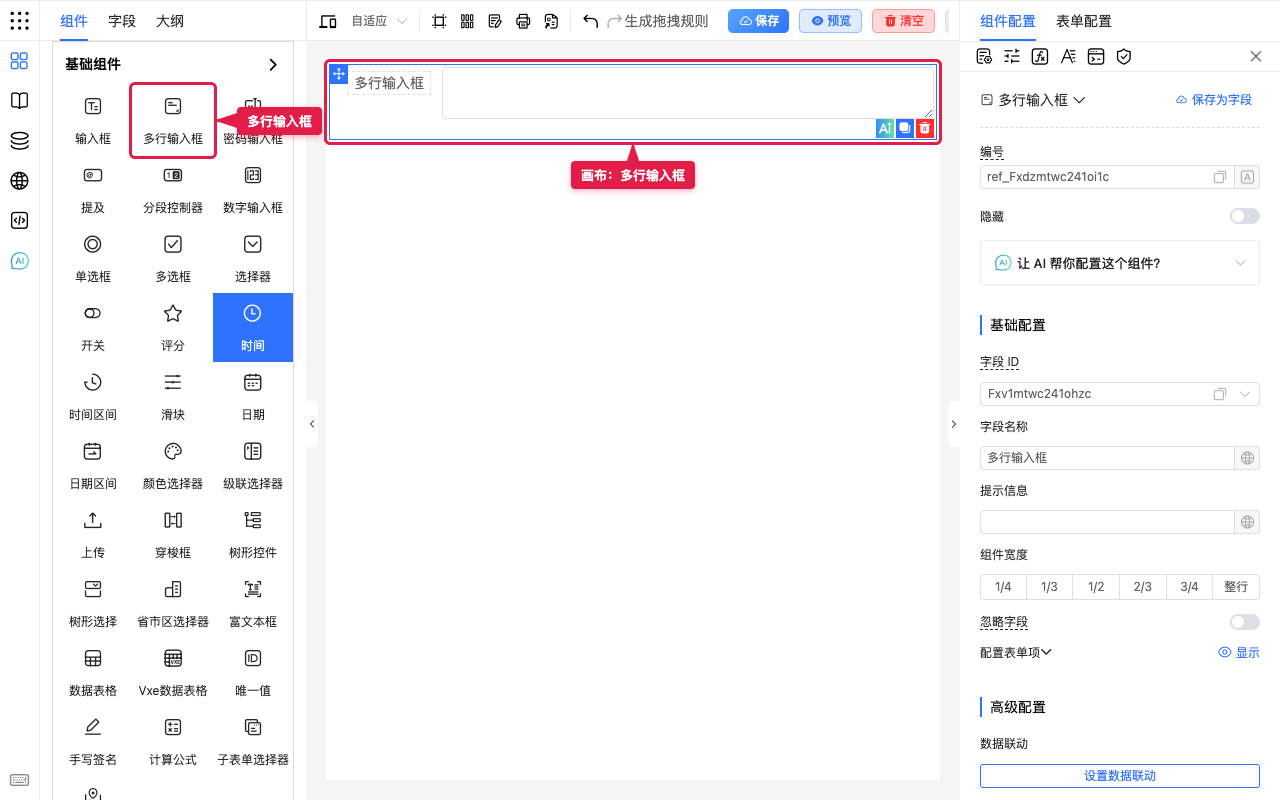The image size is (1280, 800).
Task: Click the 预览 button
Action: point(831,21)
